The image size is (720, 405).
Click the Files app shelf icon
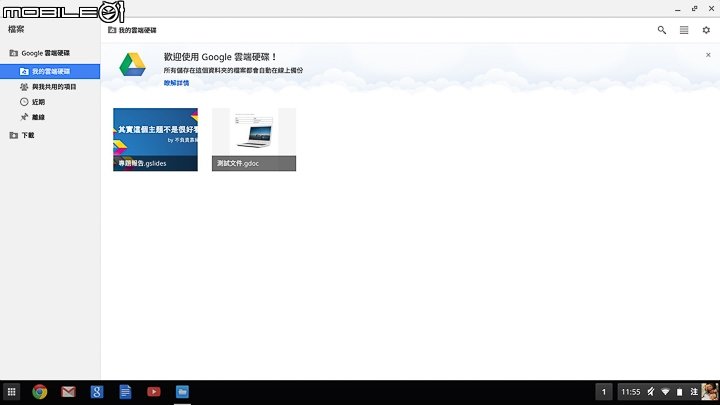point(182,392)
